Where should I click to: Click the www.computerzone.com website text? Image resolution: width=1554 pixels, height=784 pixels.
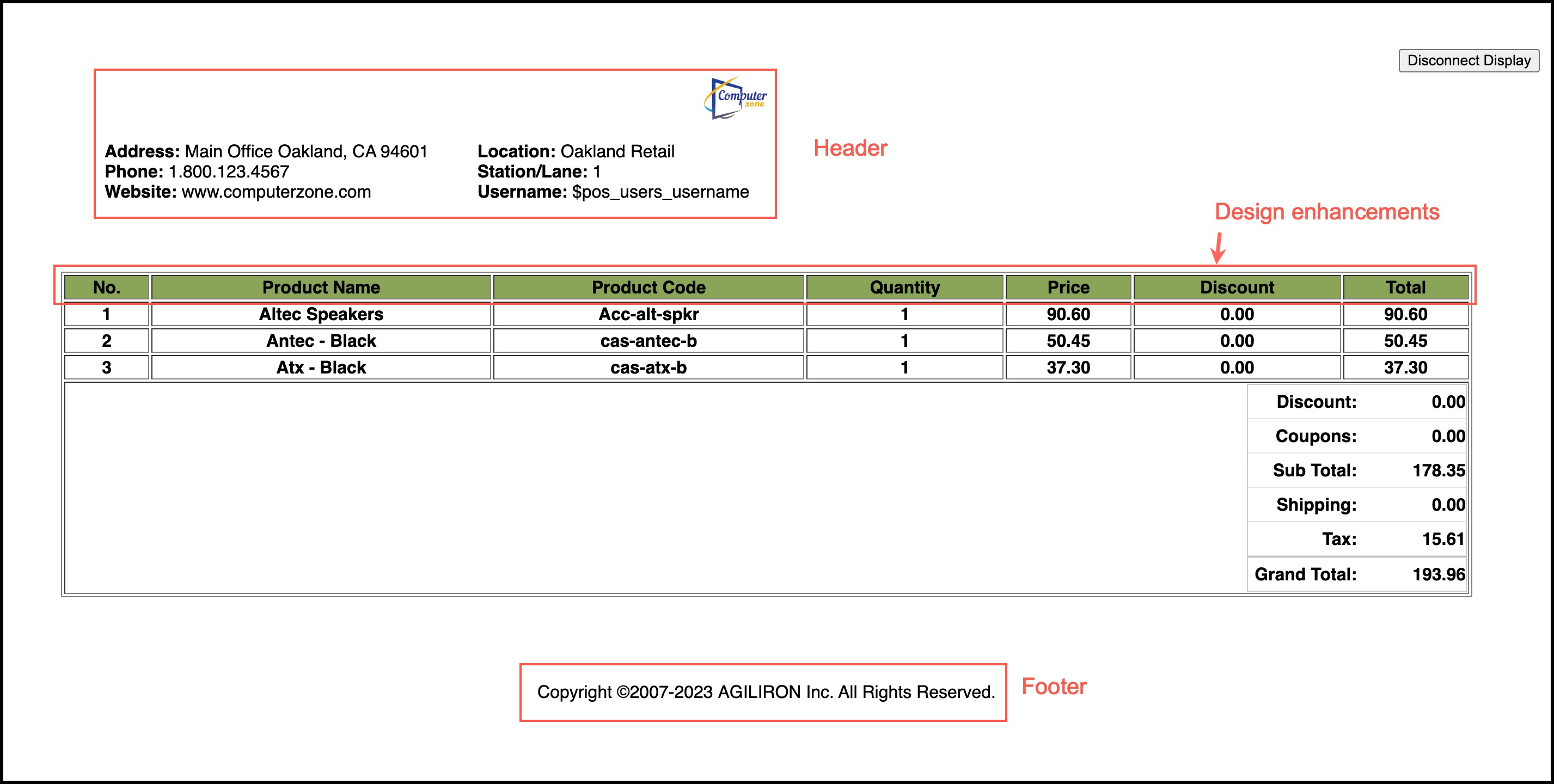click(276, 192)
